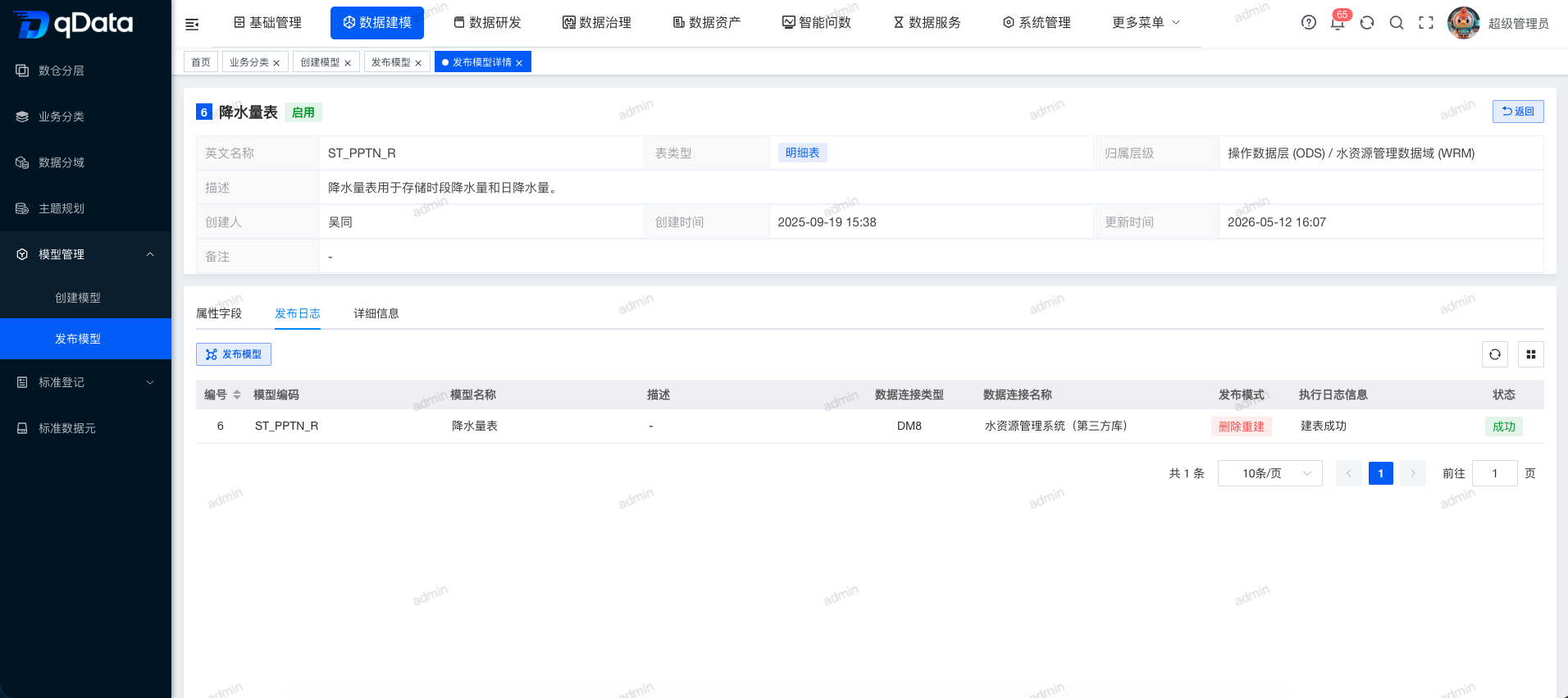Viewport: 1568px width, 698px height.
Task: Open the 智能问数 top menu
Action: 817,23
